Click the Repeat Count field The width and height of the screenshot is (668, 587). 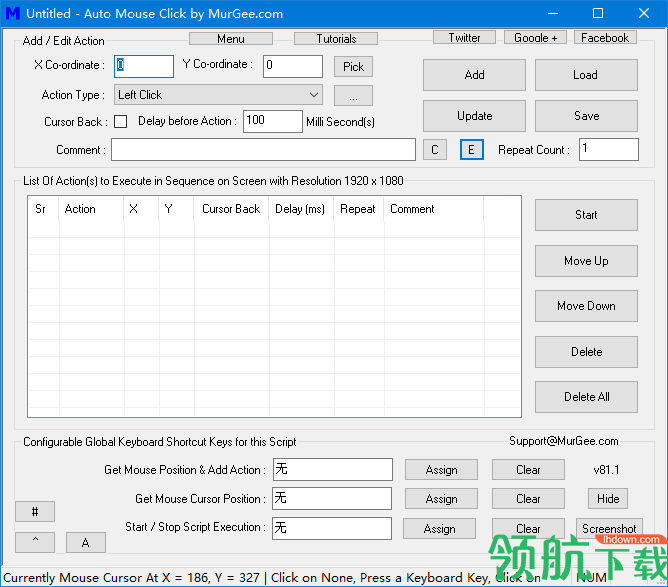(608, 150)
